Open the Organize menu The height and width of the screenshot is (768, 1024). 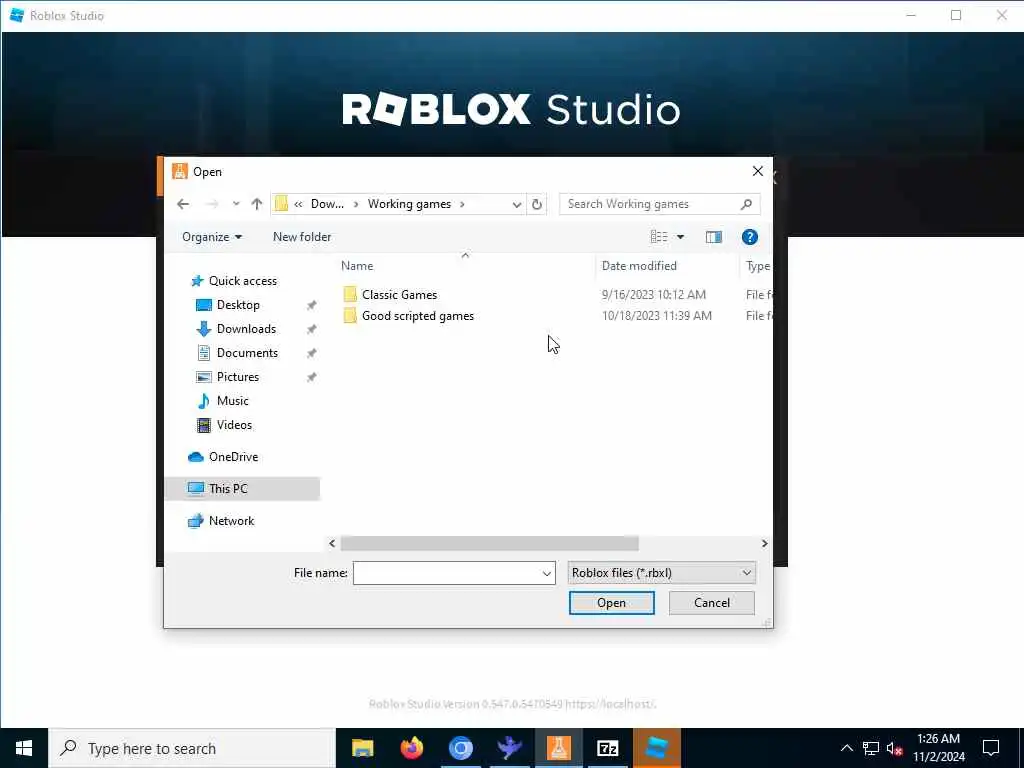[212, 237]
